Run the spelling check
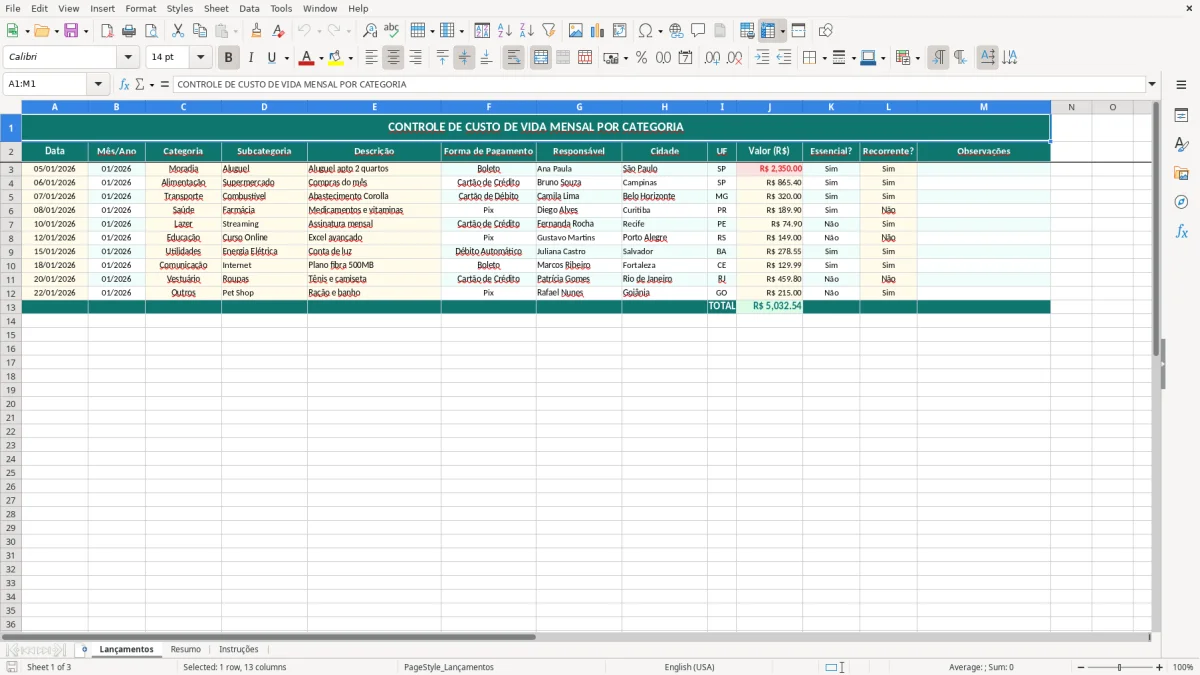Viewport: 1200px width, 675px height. pos(391,31)
